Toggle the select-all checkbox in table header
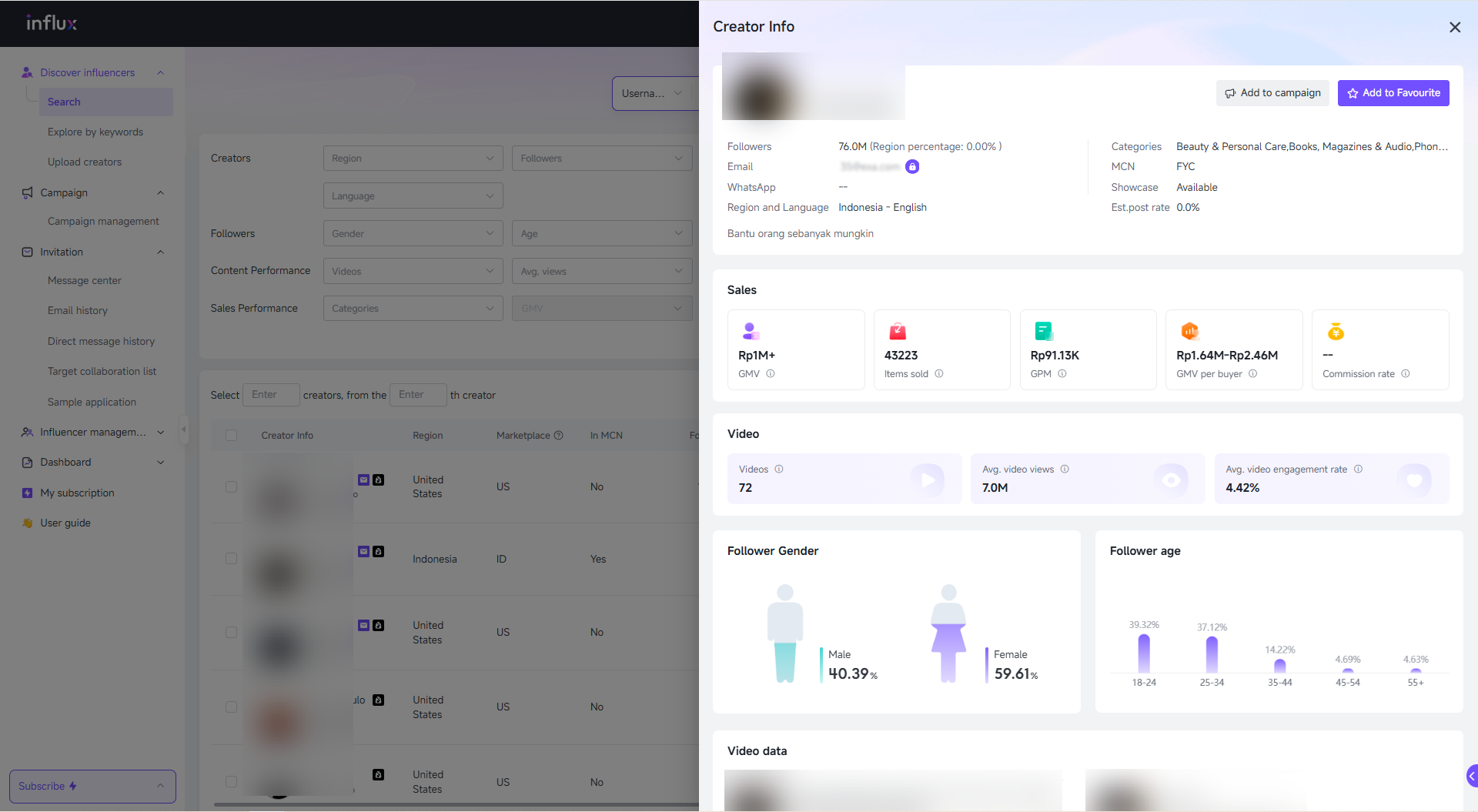Image resolution: width=1478 pixels, height=812 pixels. click(231, 436)
